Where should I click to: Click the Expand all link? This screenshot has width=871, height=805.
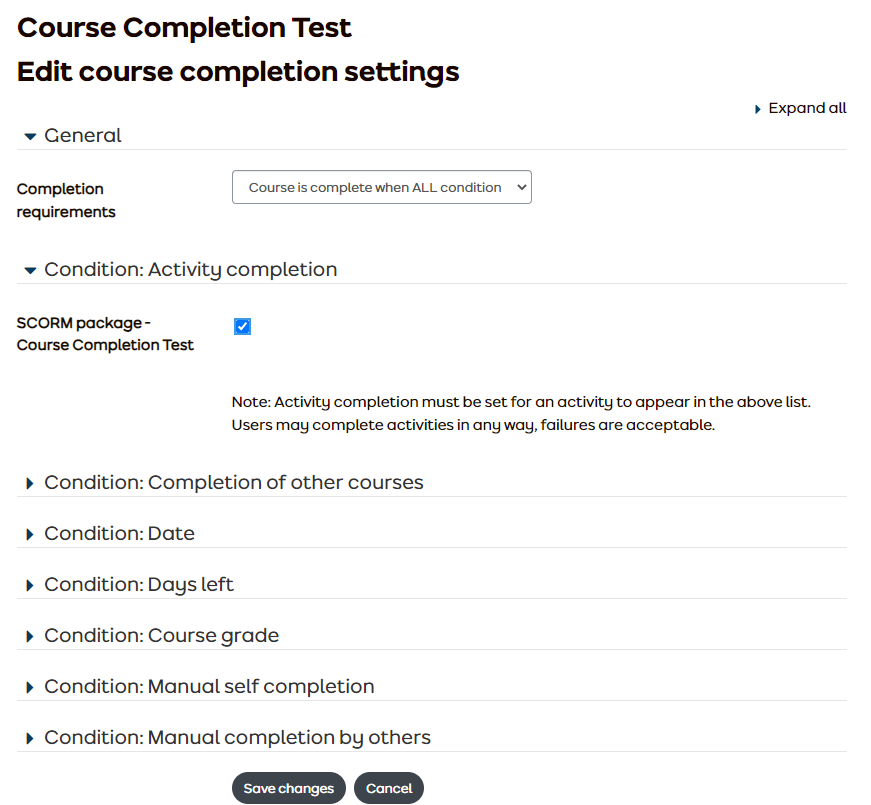coord(806,108)
